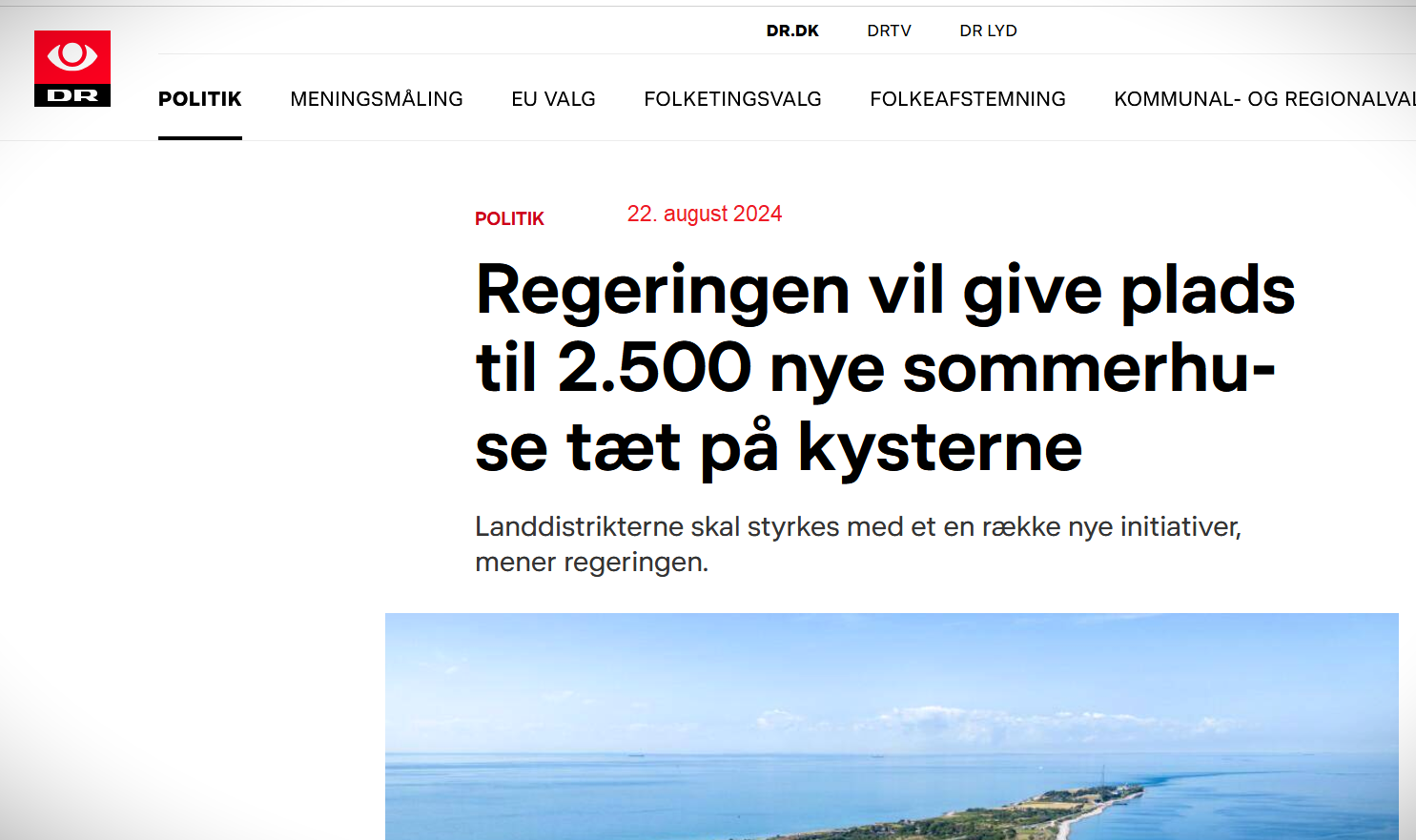
Task: Select the POLITIK navigation tab
Action: click(200, 99)
